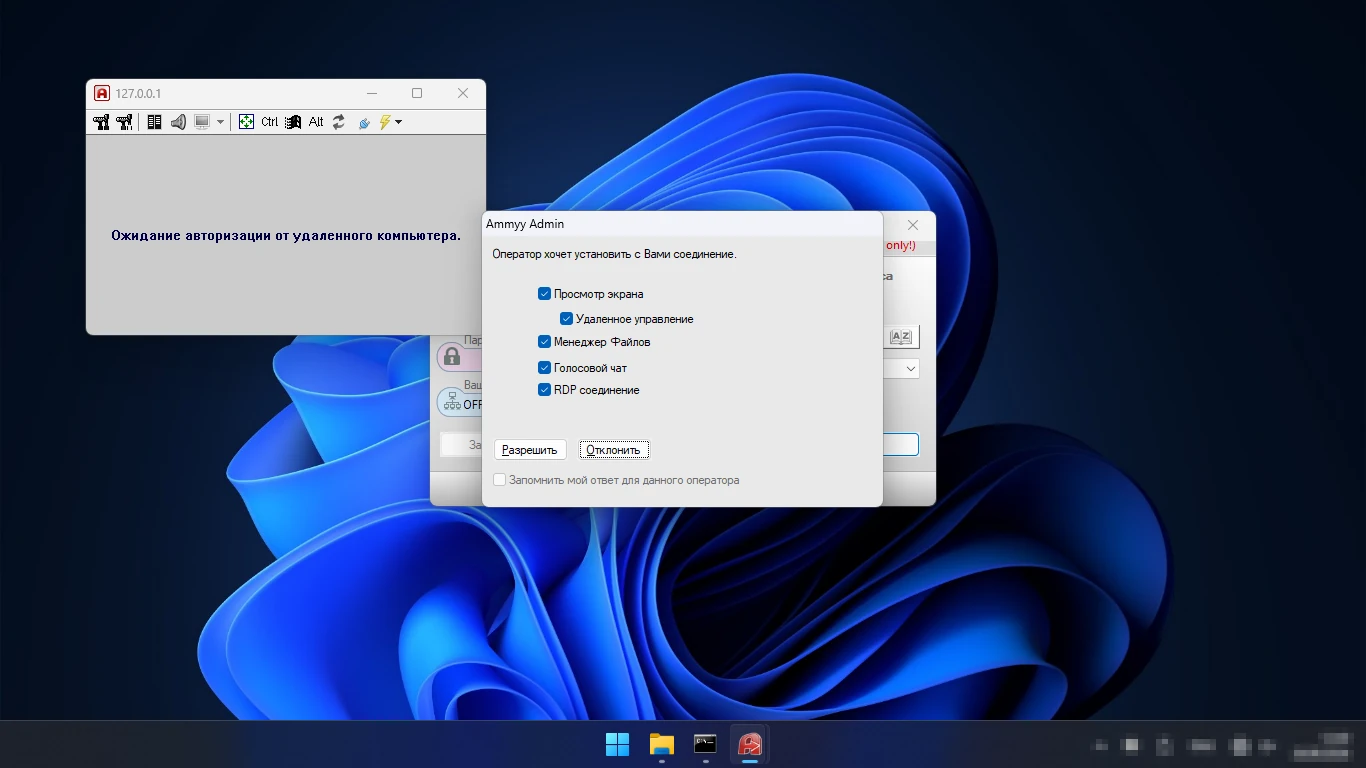This screenshot has width=1366, height=768.
Task: Open the dropdown arrow next to the lightning bolt
Action: 398,122
